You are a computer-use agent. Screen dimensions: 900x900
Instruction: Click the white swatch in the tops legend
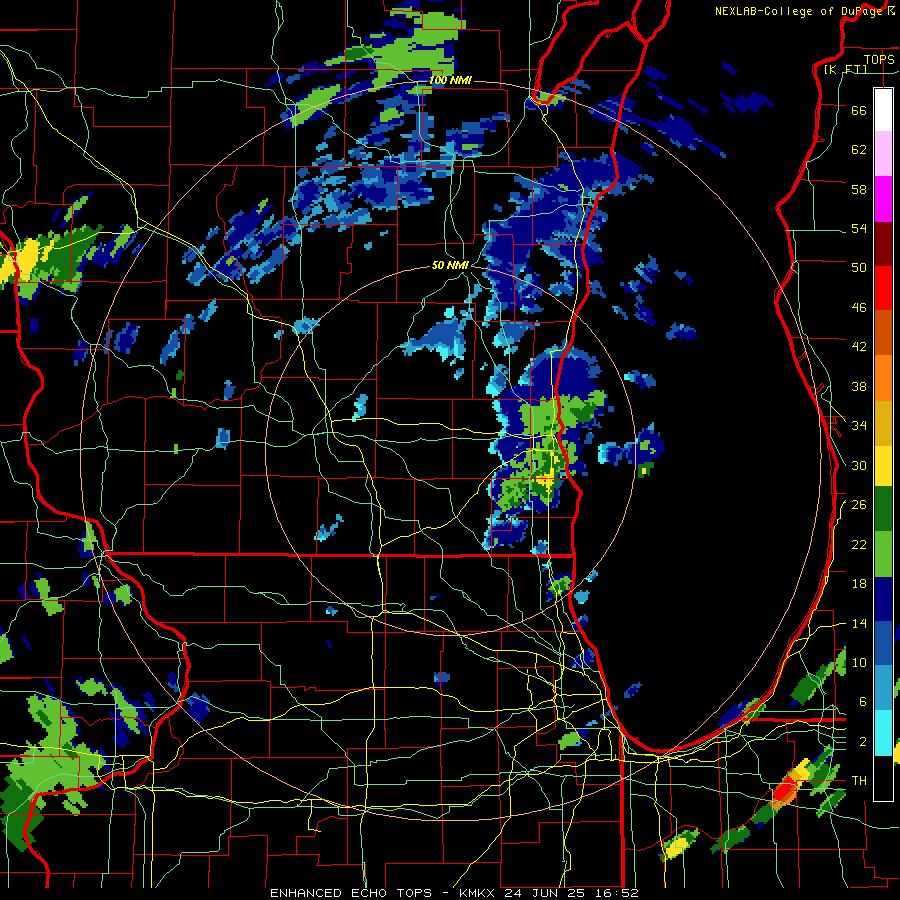click(883, 110)
